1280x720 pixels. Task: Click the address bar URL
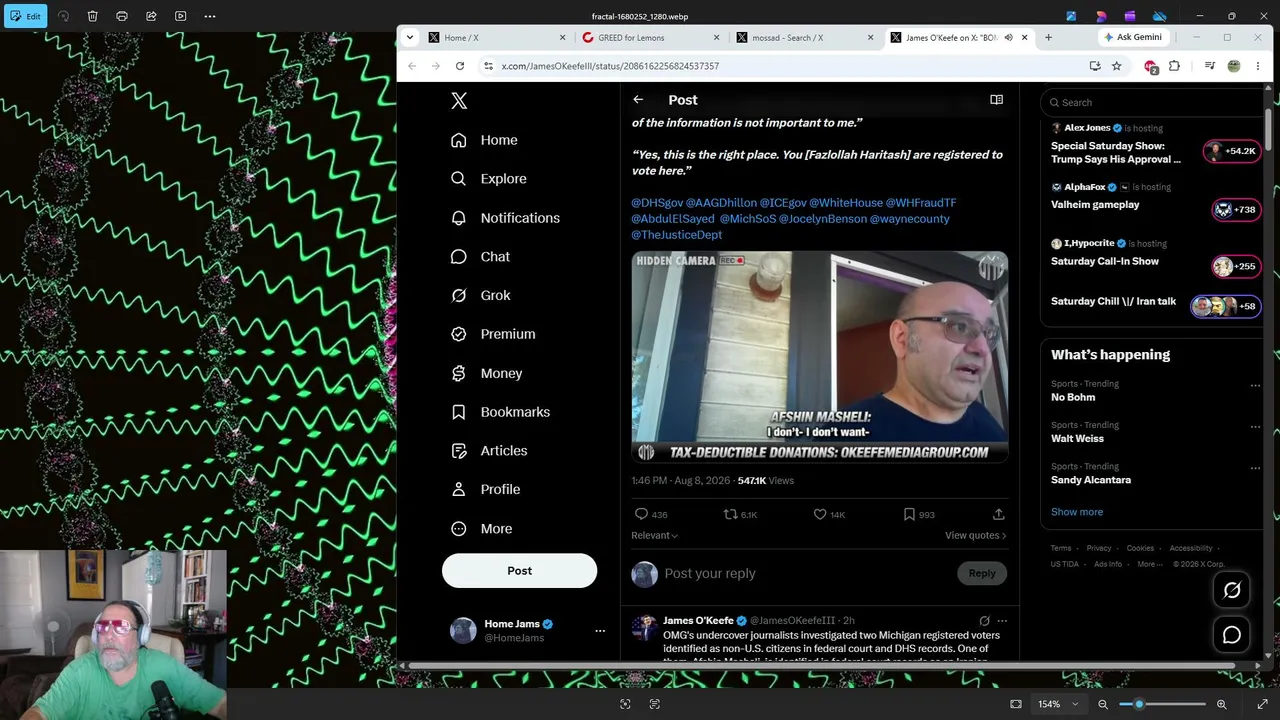[610, 66]
